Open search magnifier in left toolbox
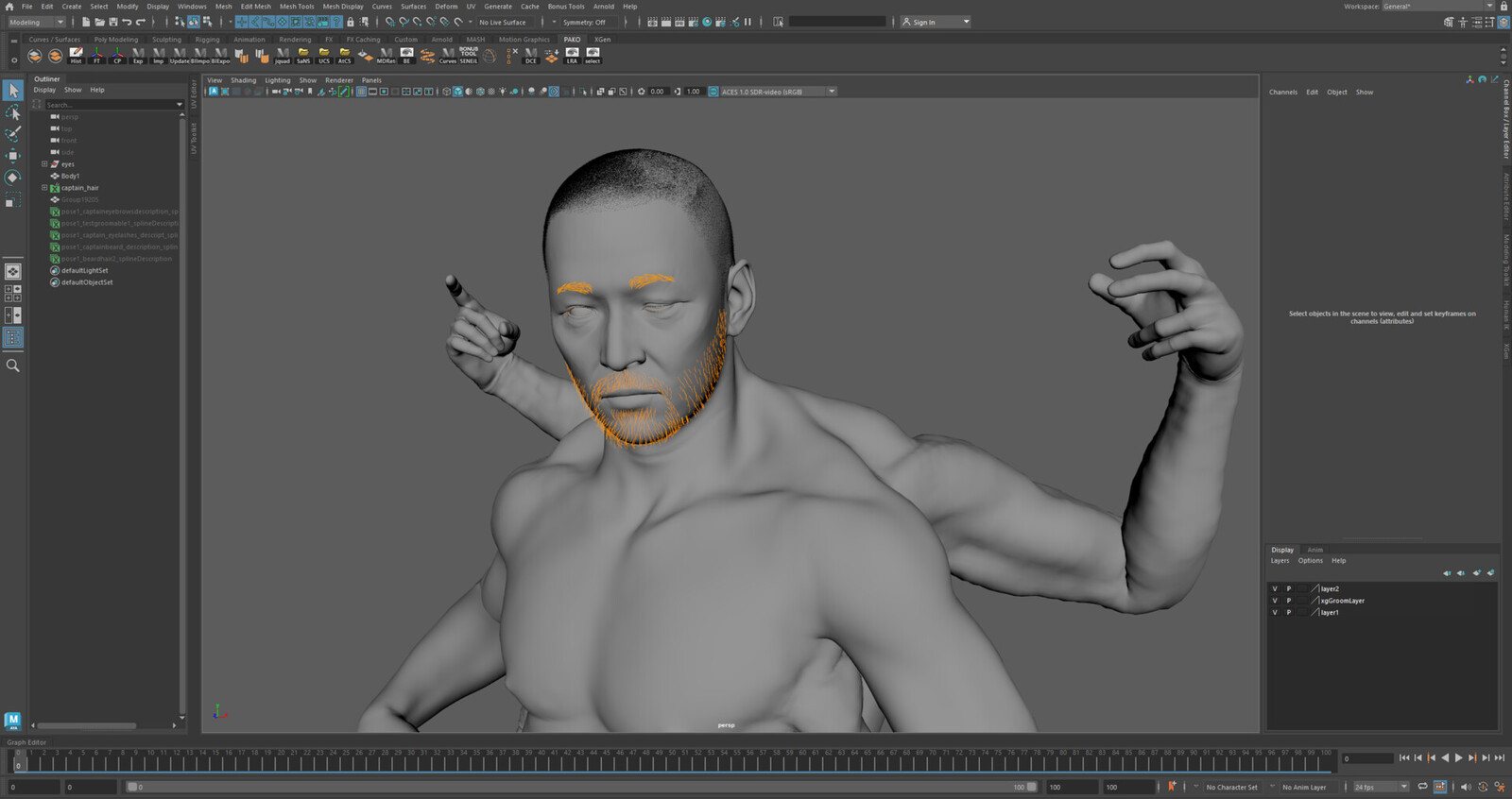The image size is (1512, 799). point(13,365)
